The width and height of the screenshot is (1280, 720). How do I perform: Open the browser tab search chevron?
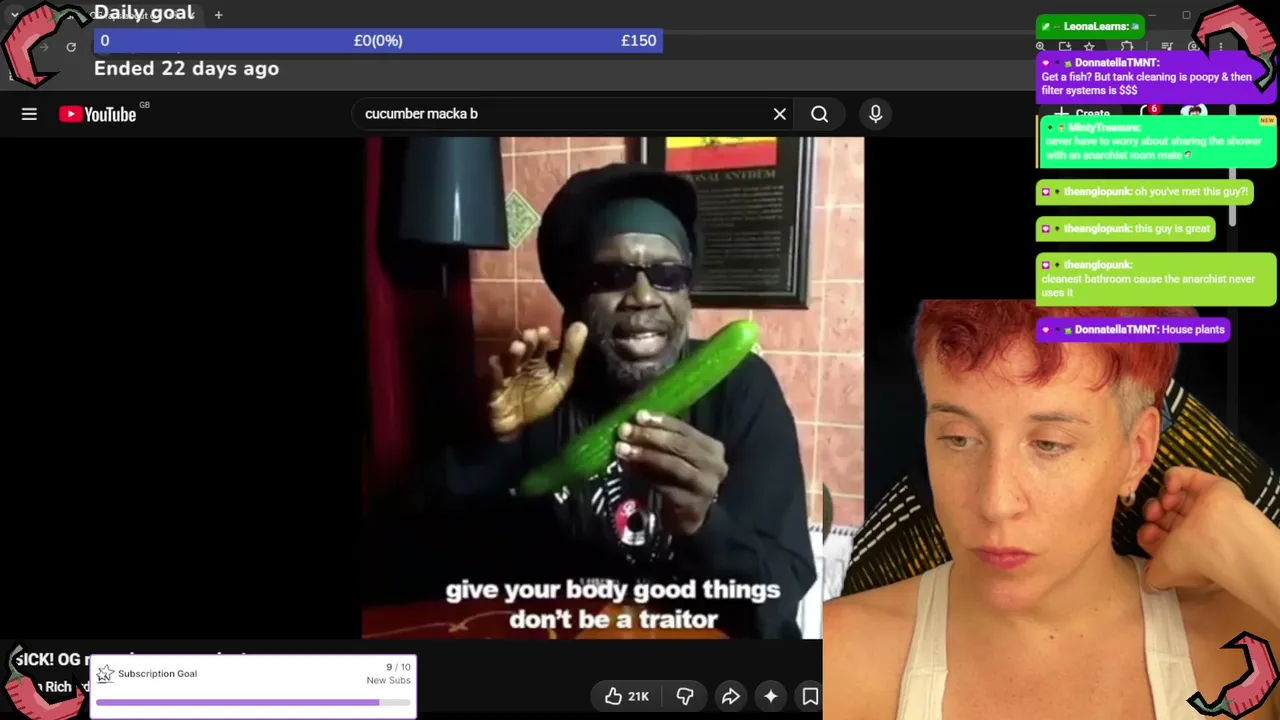coord(14,15)
